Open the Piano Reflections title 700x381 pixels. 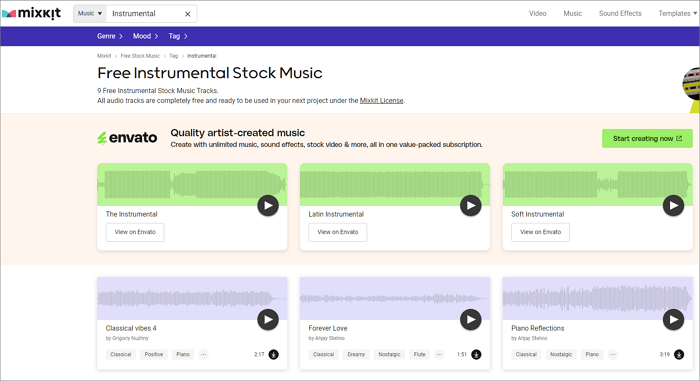click(x=538, y=328)
